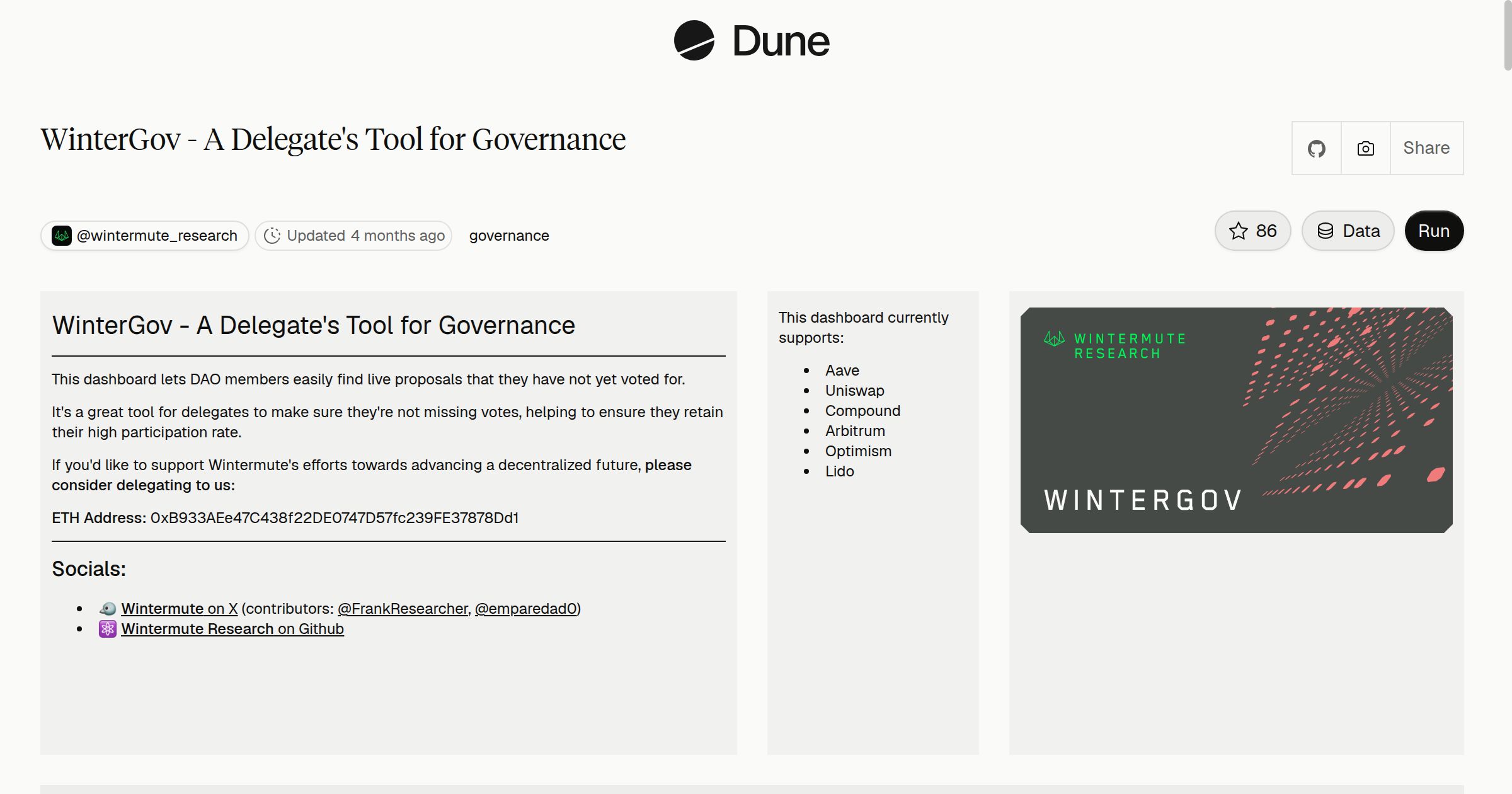Viewport: 1512px width, 794px height.
Task: Click the Uniswap list item
Action: (855, 391)
